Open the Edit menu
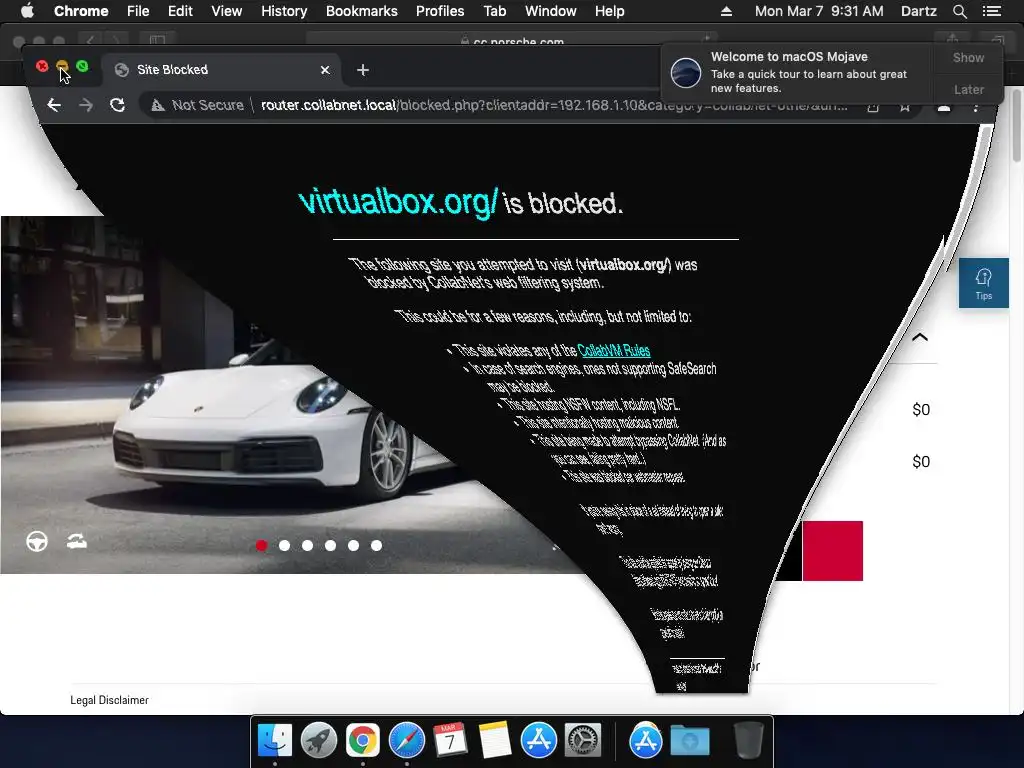The width and height of the screenshot is (1024, 768). tap(180, 11)
